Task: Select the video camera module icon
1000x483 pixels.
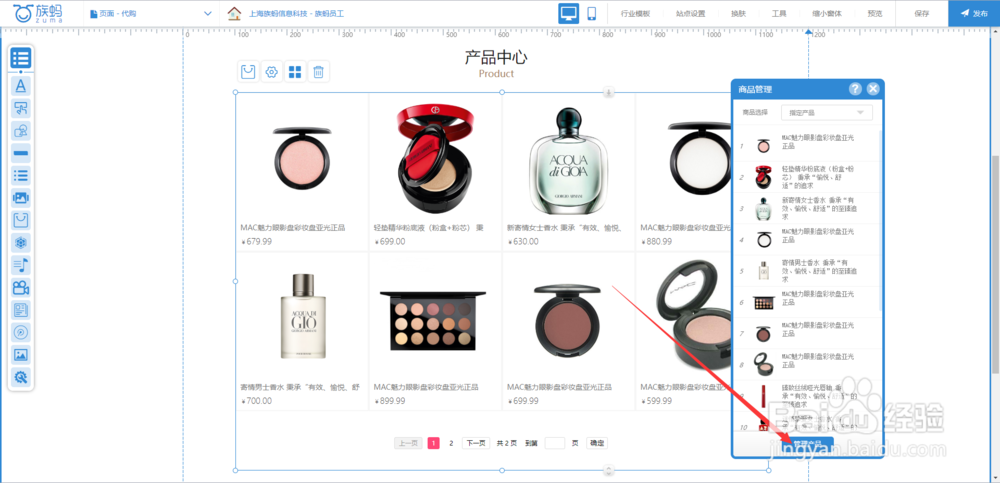Action: [x=21, y=287]
